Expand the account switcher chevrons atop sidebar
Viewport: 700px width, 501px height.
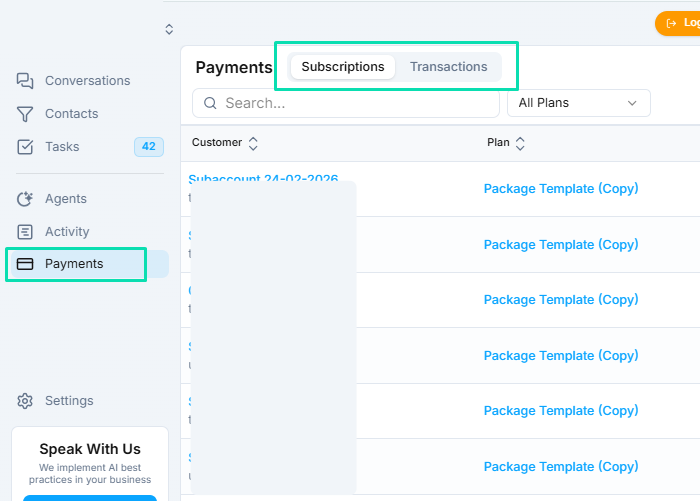tap(169, 29)
